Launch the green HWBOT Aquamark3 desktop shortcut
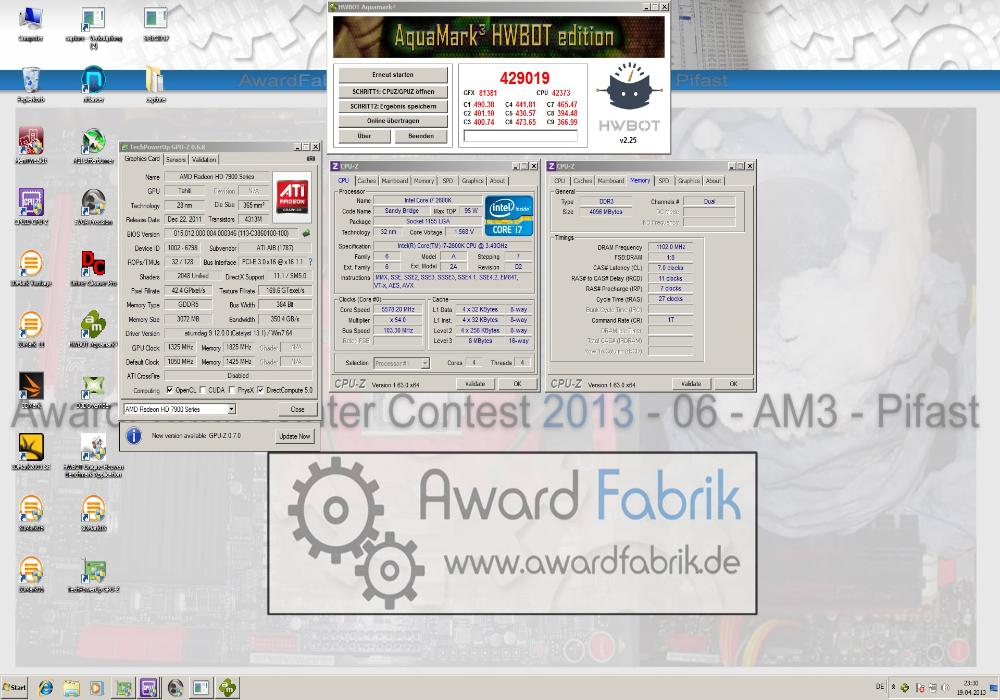This screenshot has height=700, width=1000. [93, 329]
